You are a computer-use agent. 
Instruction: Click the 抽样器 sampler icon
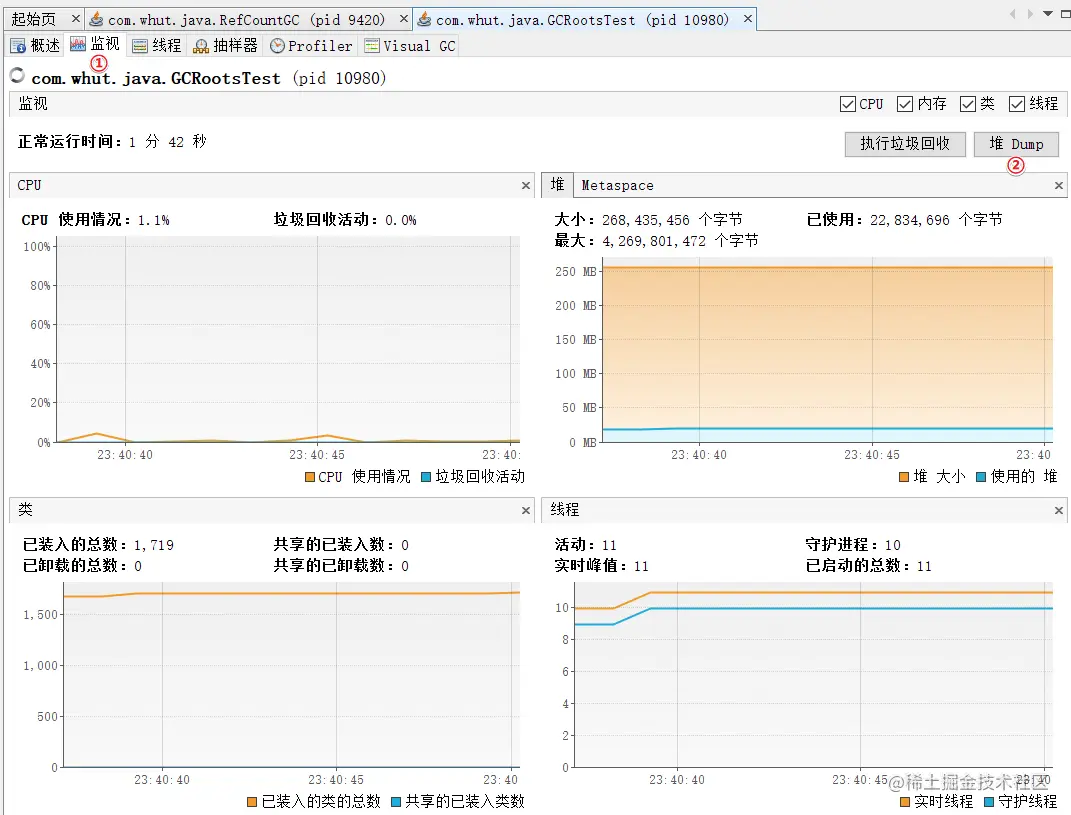pyautogui.click(x=201, y=46)
